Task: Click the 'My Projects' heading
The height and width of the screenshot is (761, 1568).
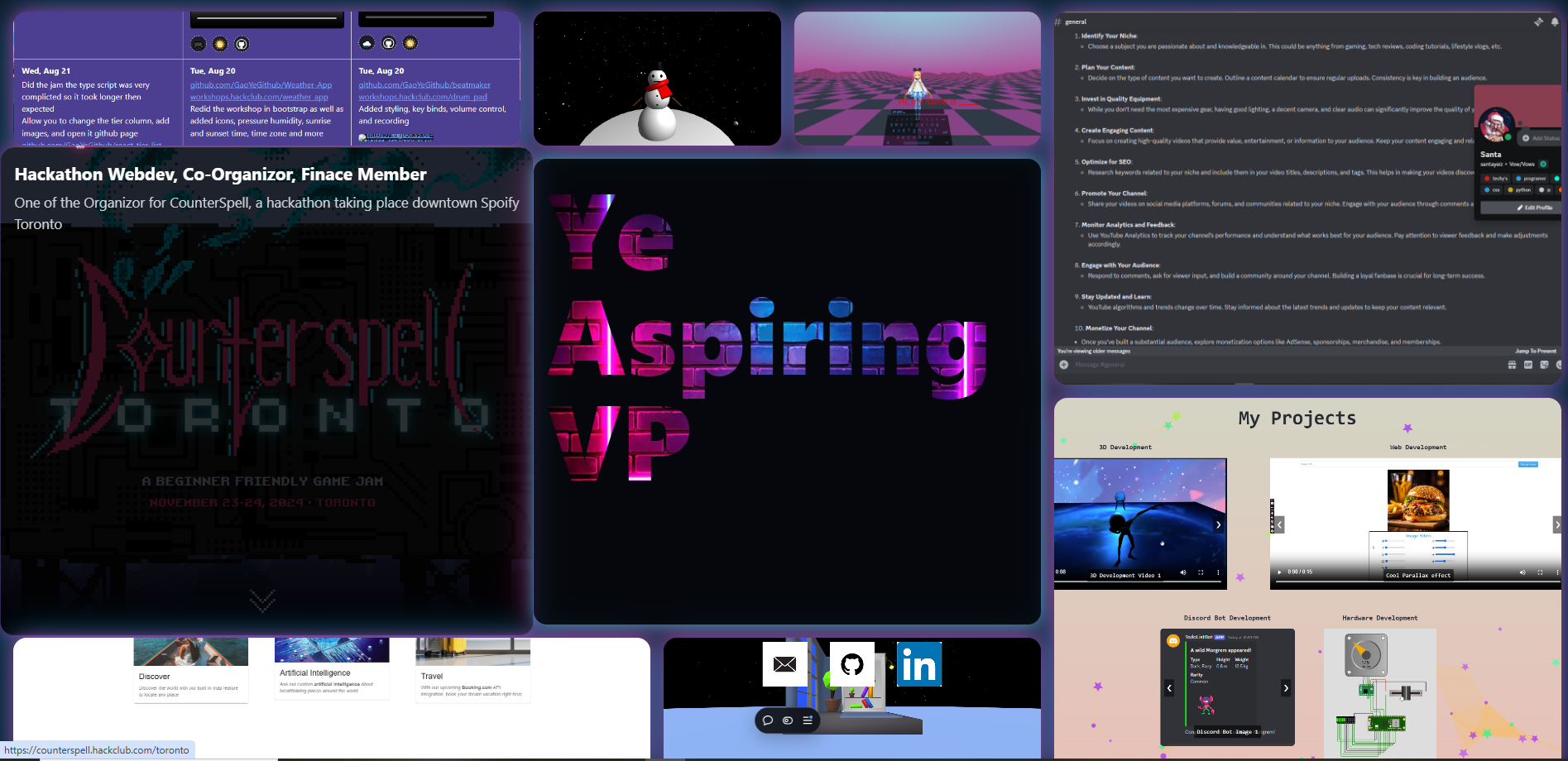Action: pyautogui.click(x=1297, y=419)
